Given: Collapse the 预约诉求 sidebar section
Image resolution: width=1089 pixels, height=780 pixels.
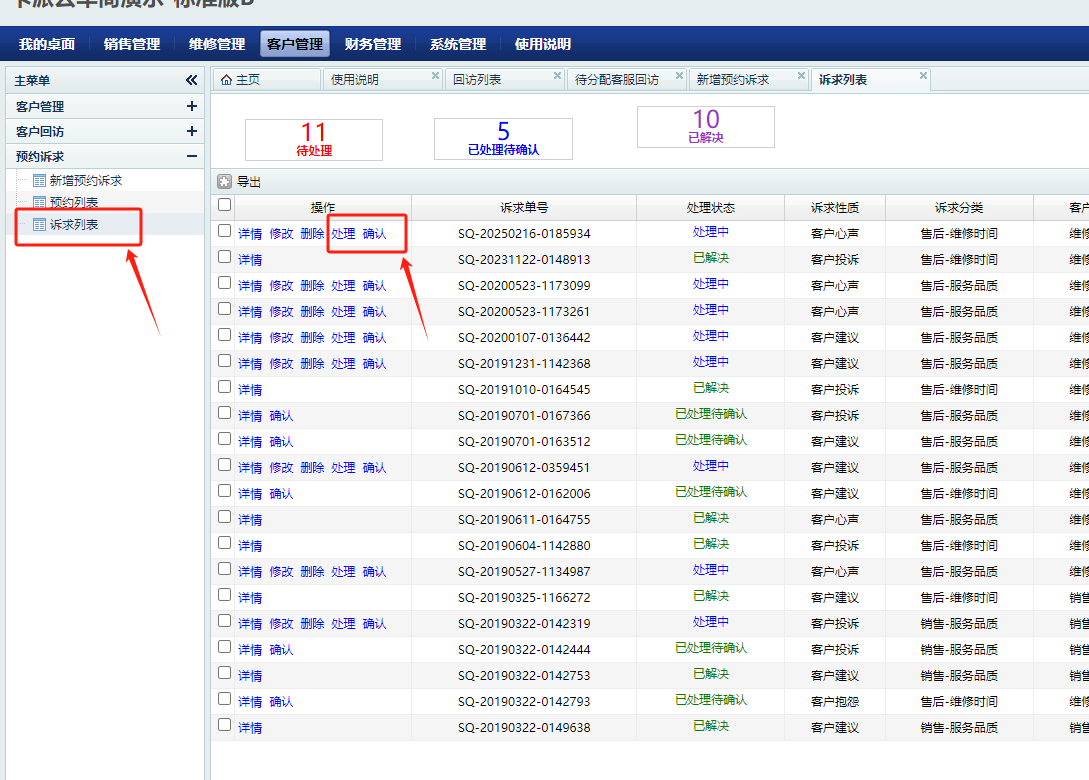Looking at the screenshot, I should [192, 156].
